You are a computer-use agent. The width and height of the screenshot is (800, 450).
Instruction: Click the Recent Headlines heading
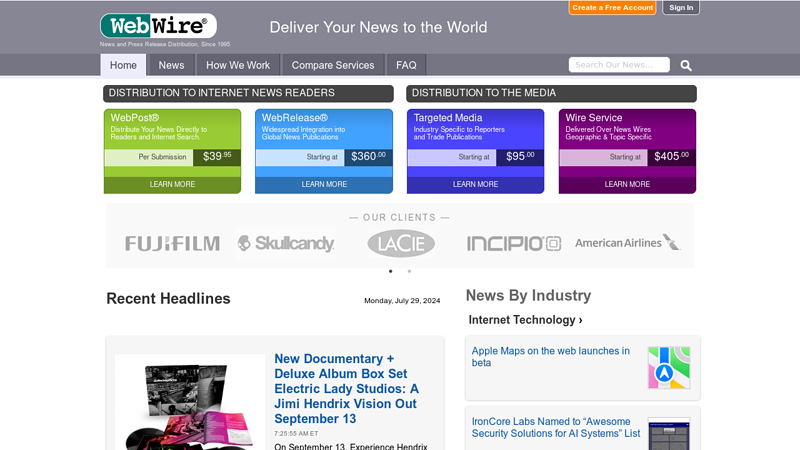pyautogui.click(x=168, y=298)
